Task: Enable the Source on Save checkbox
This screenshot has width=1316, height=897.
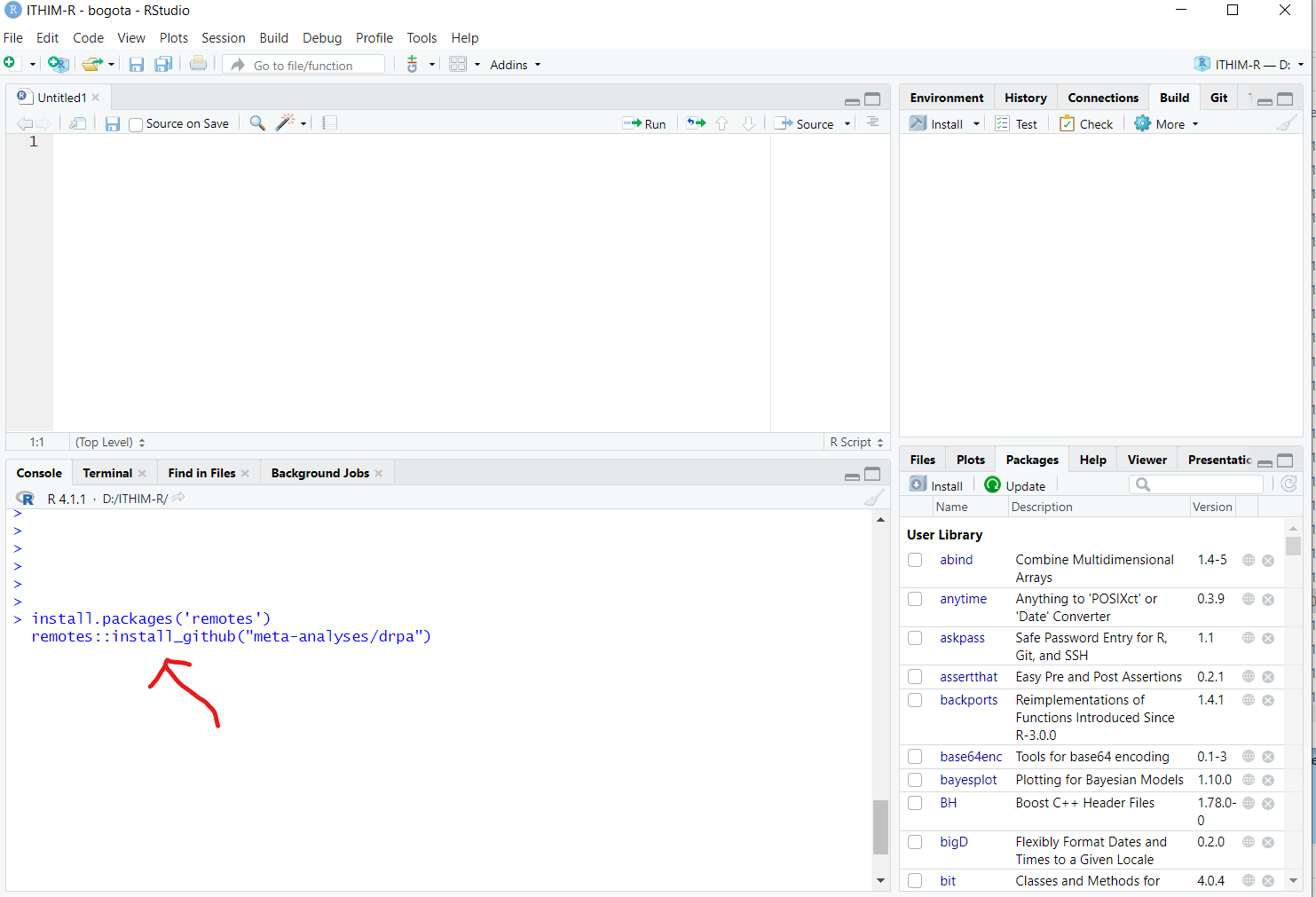Action: pos(136,124)
